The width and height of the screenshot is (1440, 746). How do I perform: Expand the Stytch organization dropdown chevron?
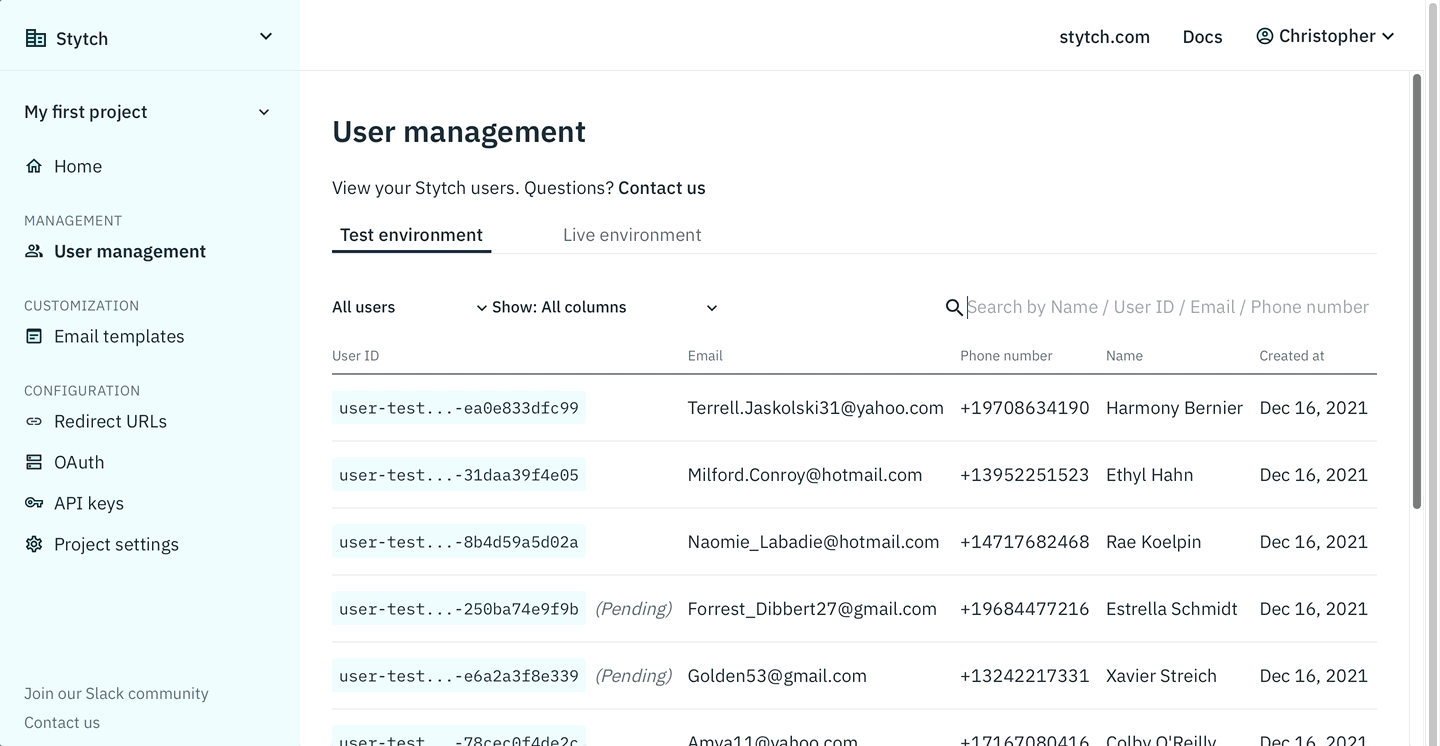point(266,37)
